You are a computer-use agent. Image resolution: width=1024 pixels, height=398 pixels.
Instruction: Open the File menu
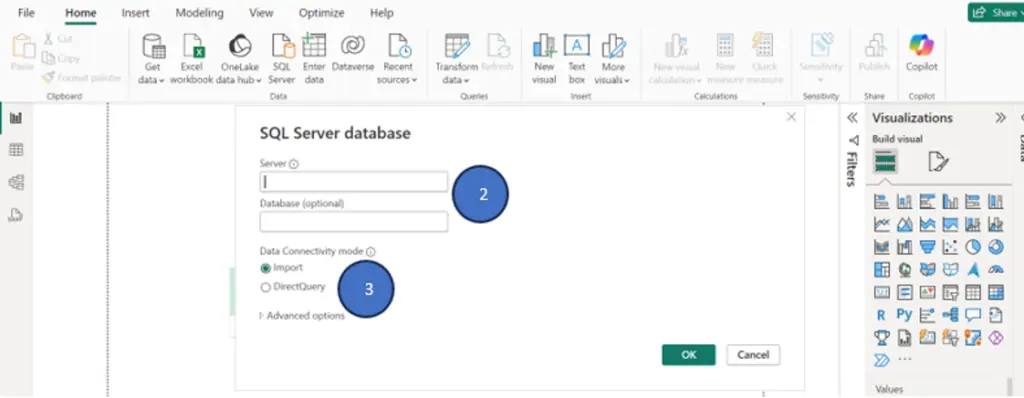pyautogui.click(x=26, y=13)
